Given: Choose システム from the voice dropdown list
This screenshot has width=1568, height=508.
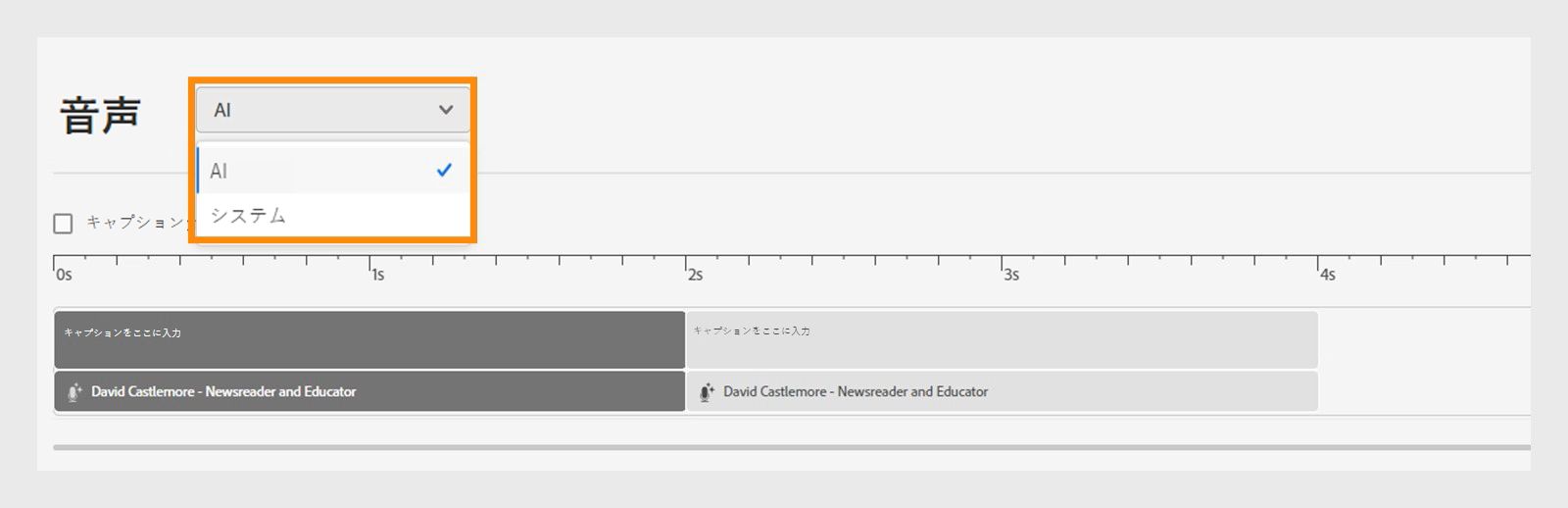Looking at the screenshot, I should pyautogui.click(x=248, y=216).
